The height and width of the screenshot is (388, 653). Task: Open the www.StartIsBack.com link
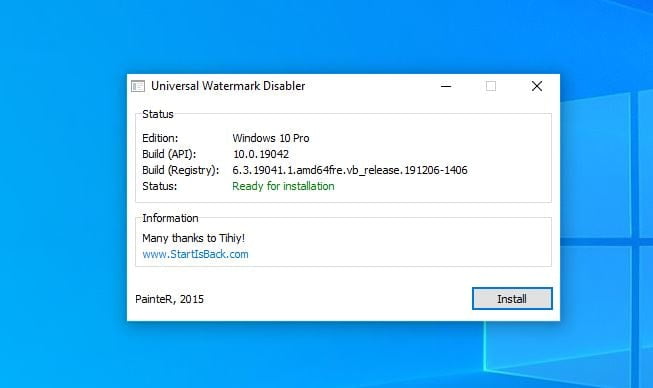pyautogui.click(x=195, y=254)
